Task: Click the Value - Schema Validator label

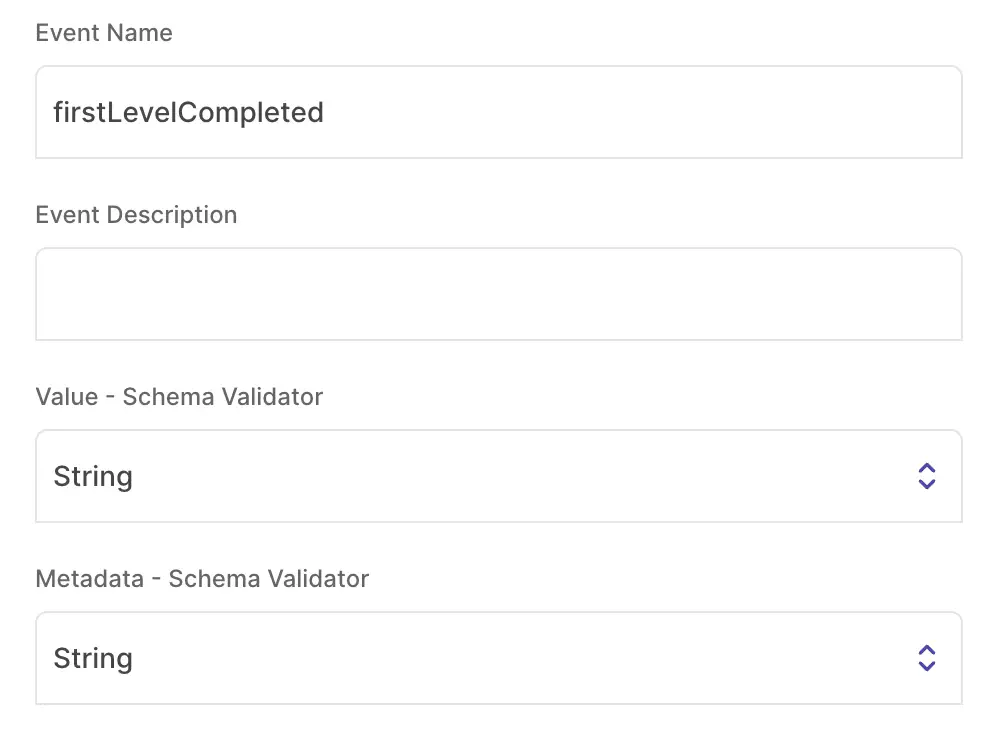Action: coord(179,397)
